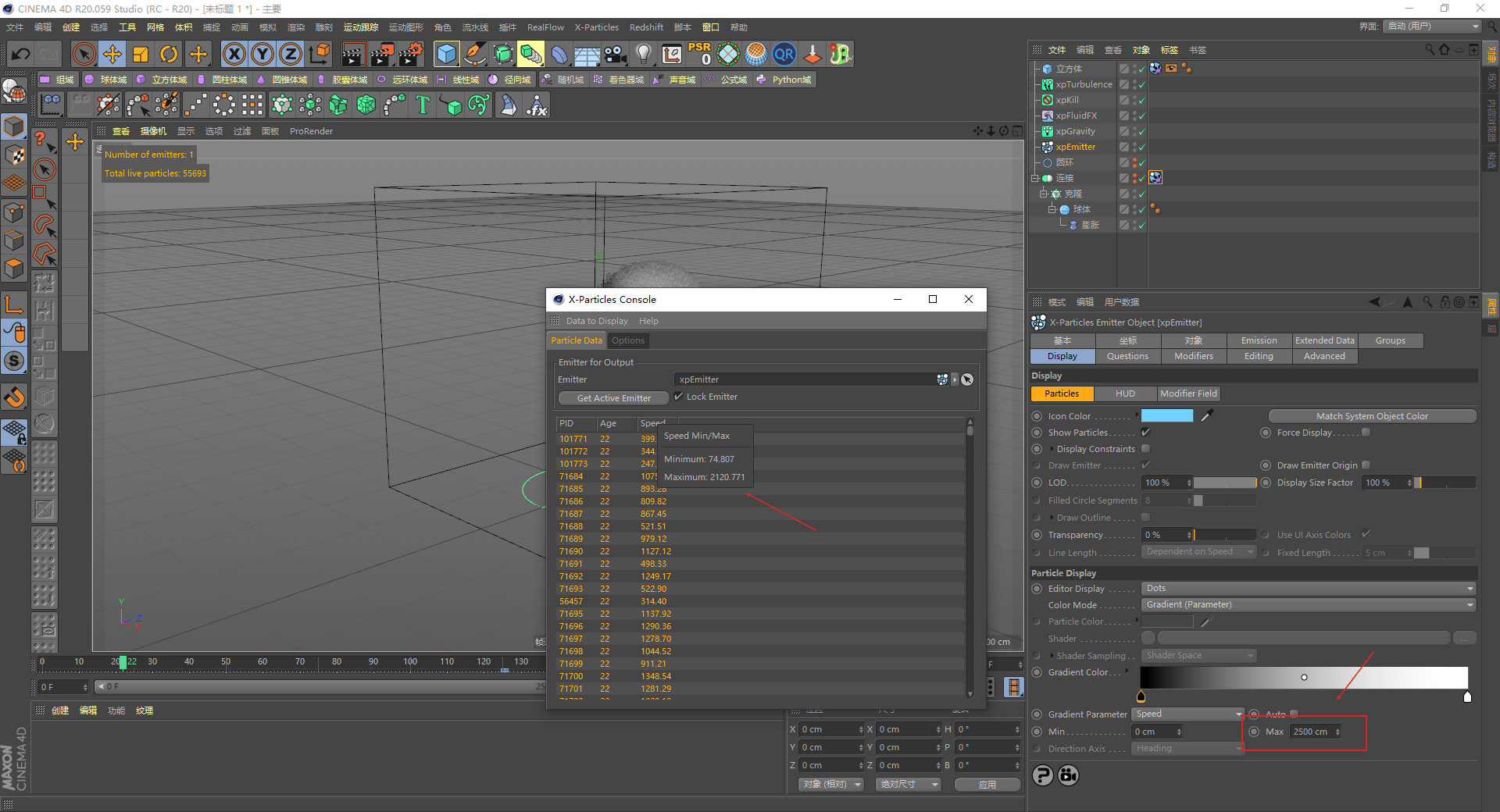Switch to the Options tab in console
1500x812 pixels.
(628, 340)
